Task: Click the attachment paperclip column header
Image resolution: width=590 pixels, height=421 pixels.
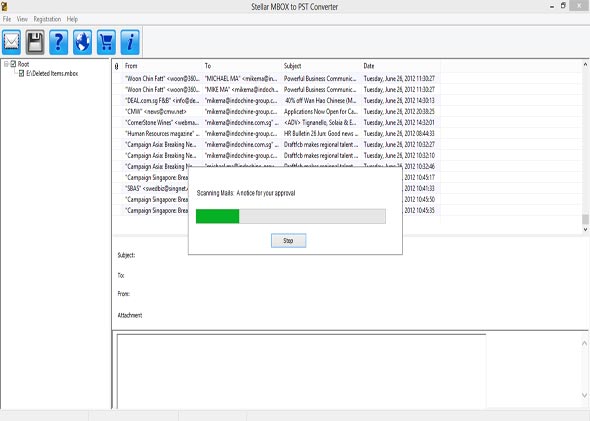Action: click(117, 66)
